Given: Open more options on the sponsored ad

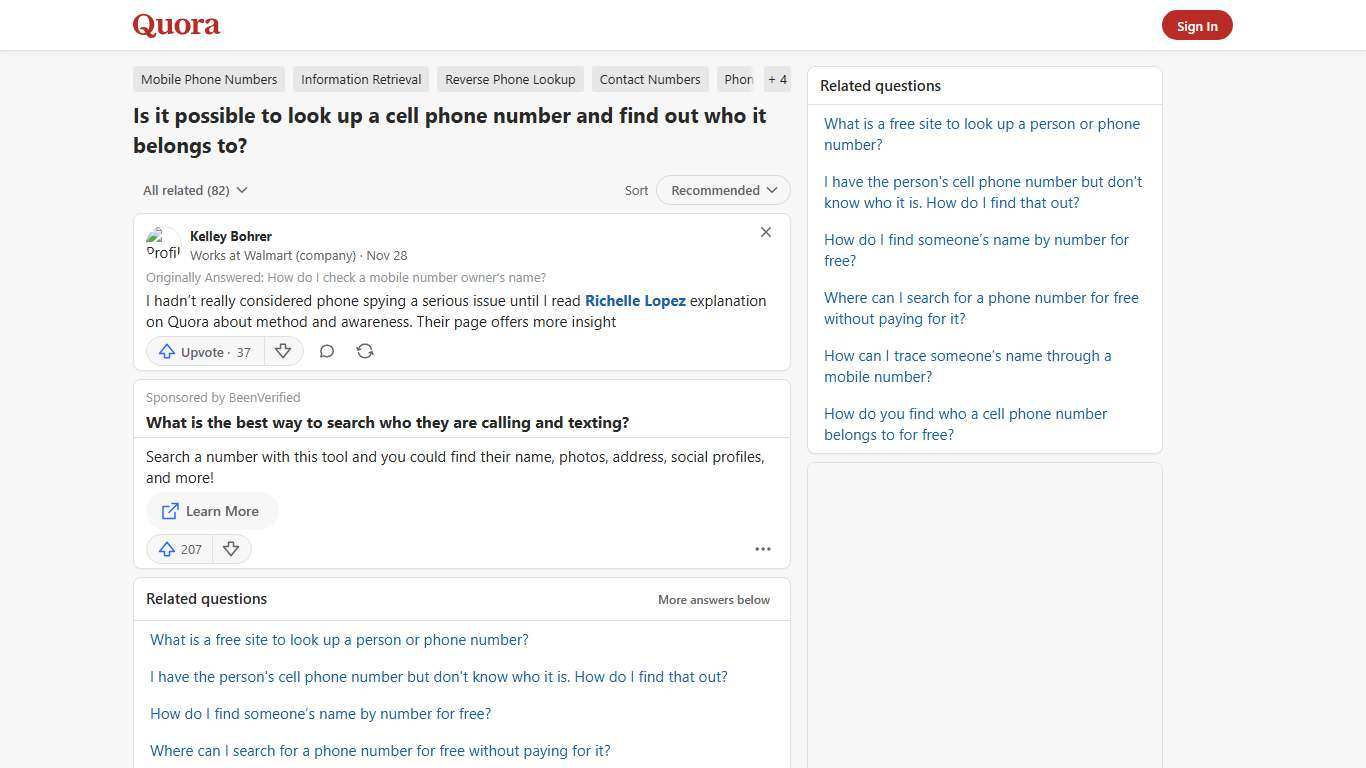Looking at the screenshot, I should [x=763, y=548].
